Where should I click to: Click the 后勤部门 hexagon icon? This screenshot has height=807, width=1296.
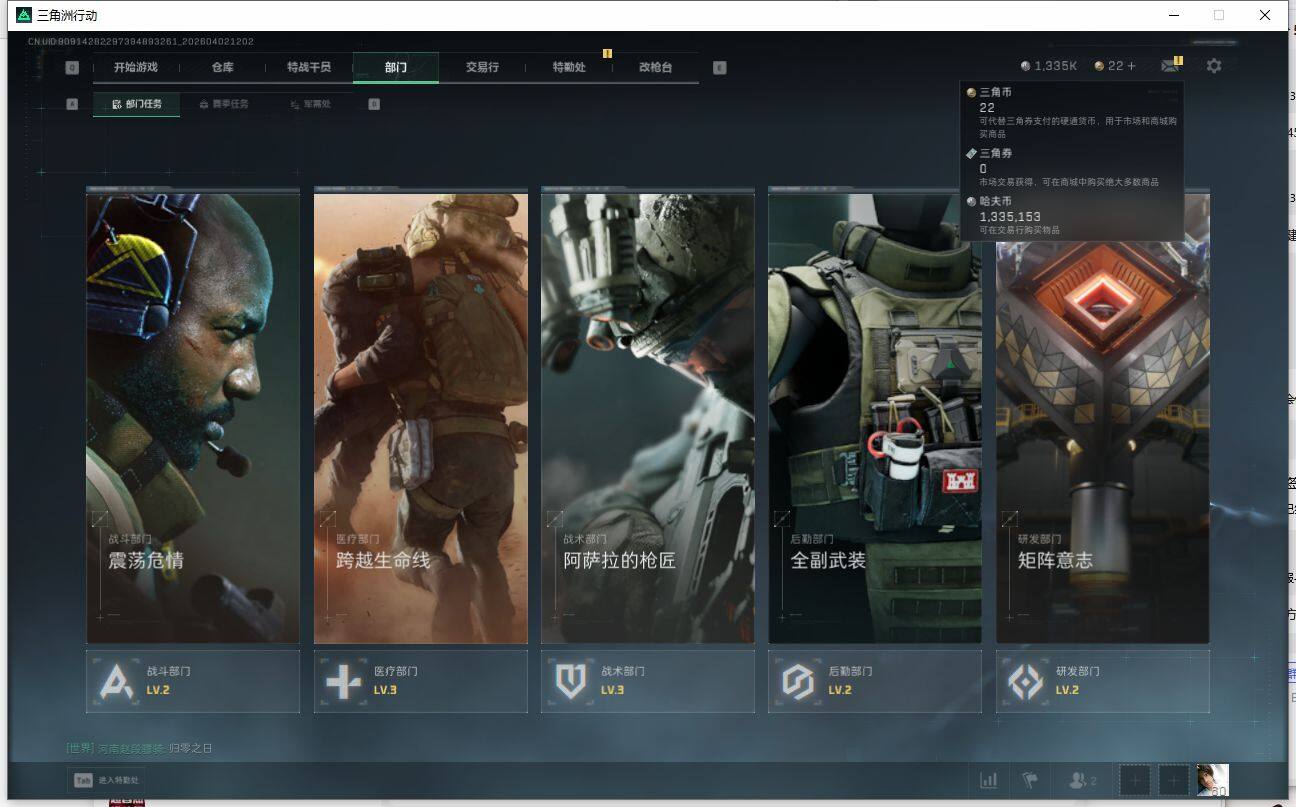(x=798, y=682)
